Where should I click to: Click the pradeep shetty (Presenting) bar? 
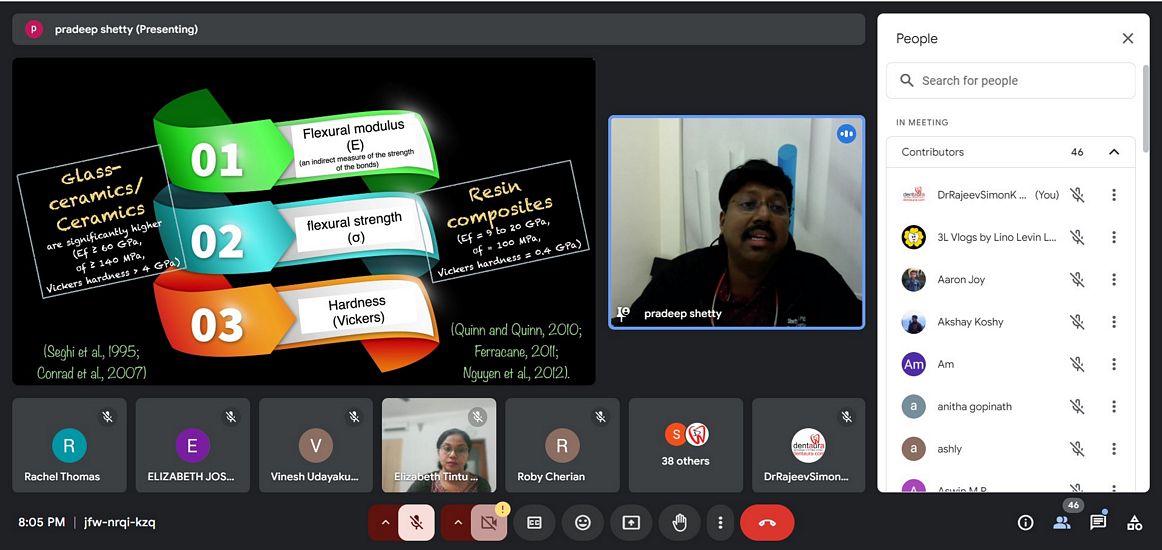click(439, 30)
